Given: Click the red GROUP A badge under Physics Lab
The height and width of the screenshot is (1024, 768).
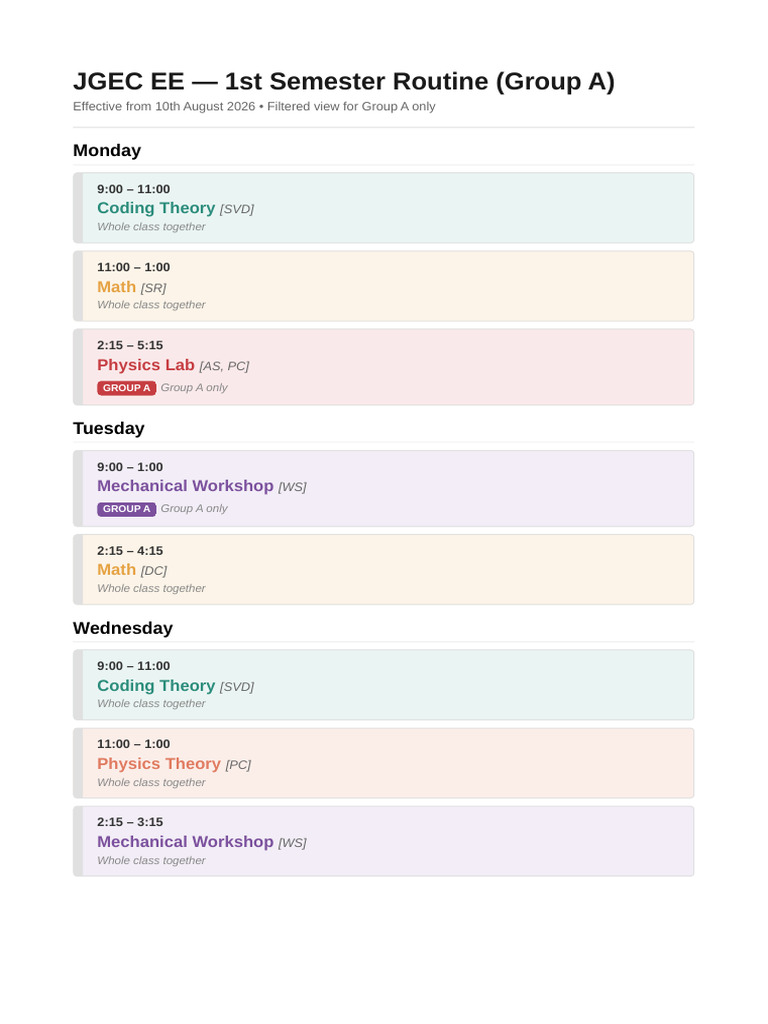Looking at the screenshot, I should pyautogui.click(x=126, y=388).
